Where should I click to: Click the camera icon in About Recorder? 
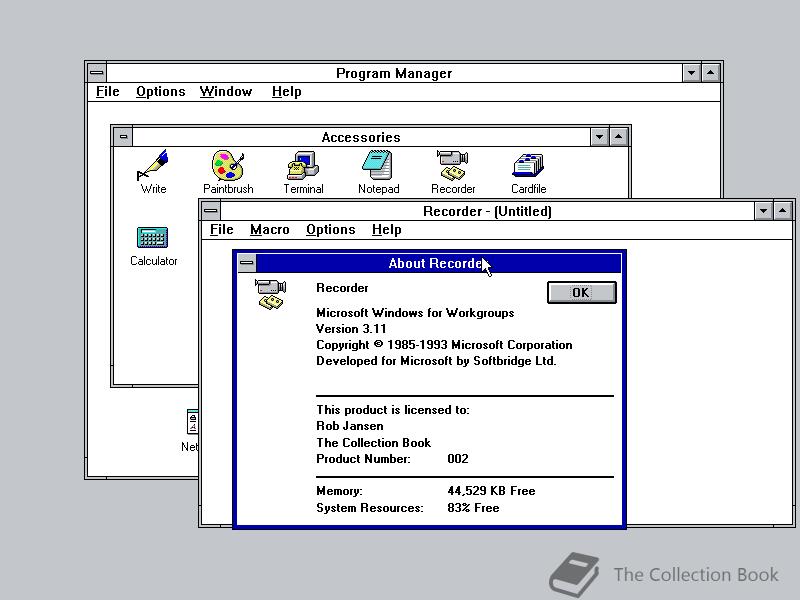pyautogui.click(x=270, y=294)
